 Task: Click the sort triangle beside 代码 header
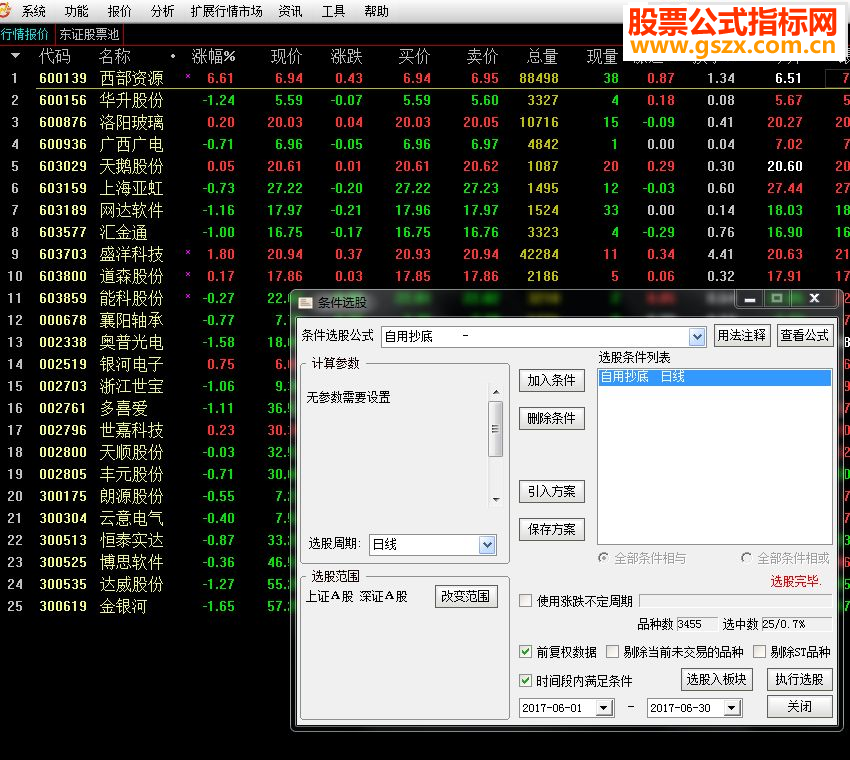[15, 56]
